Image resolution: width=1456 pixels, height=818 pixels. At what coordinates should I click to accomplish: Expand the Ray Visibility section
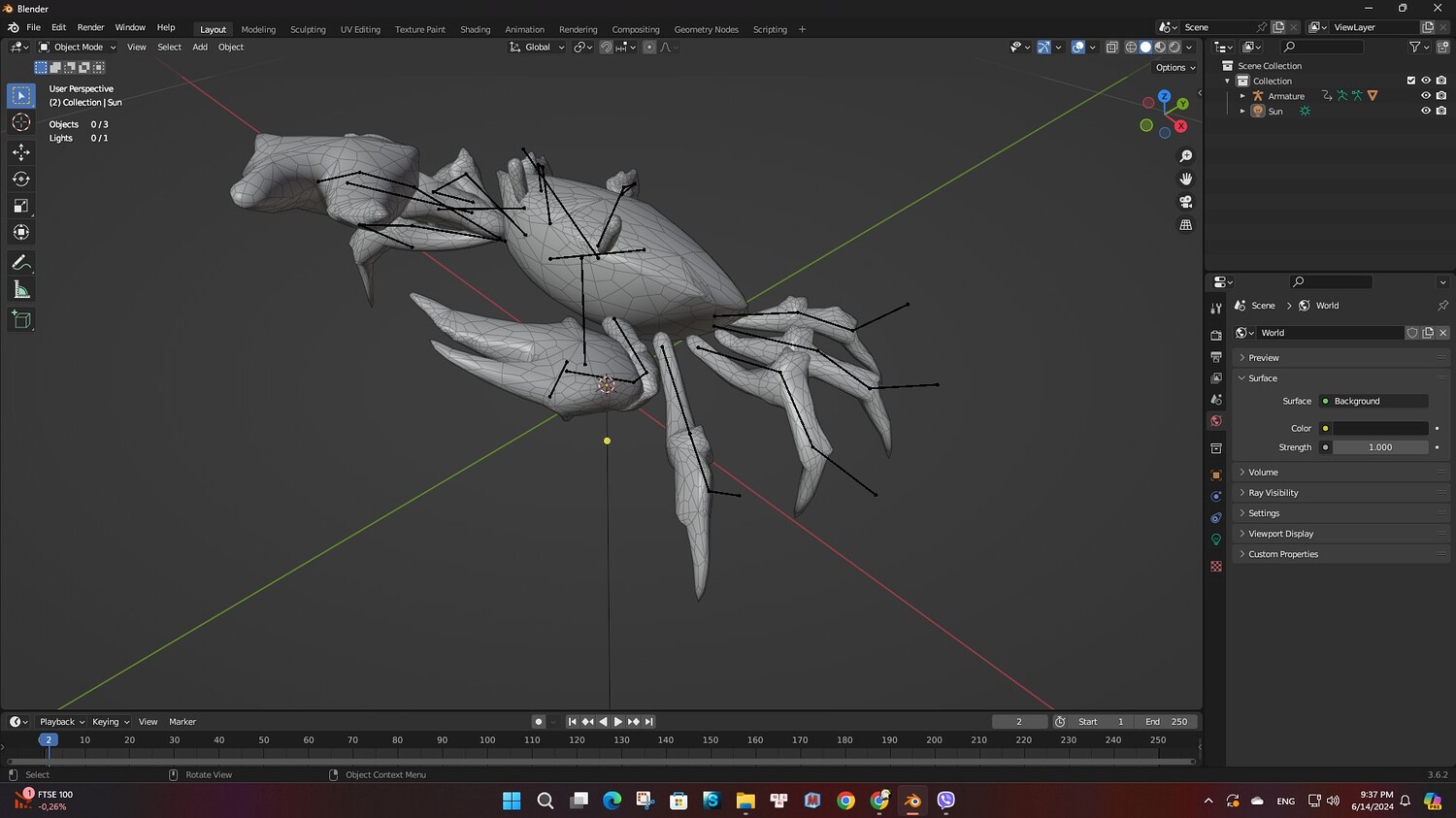1273,493
